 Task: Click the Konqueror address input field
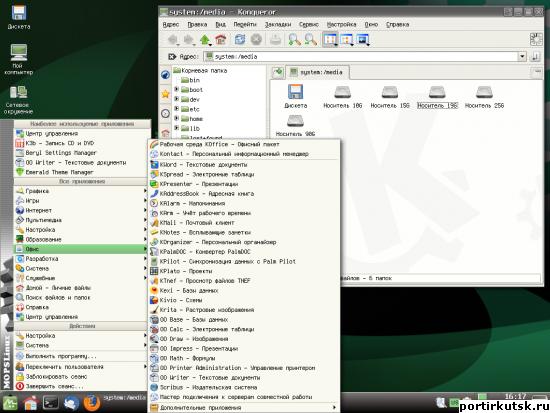[361, 56]
